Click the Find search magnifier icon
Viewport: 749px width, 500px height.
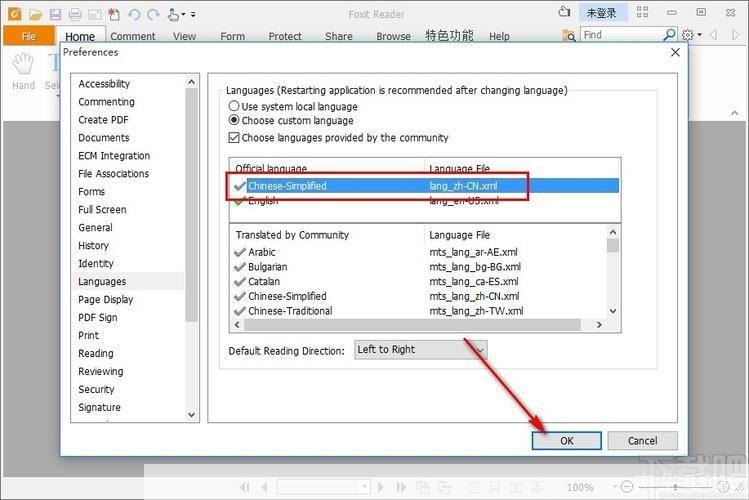click(669, 34)
